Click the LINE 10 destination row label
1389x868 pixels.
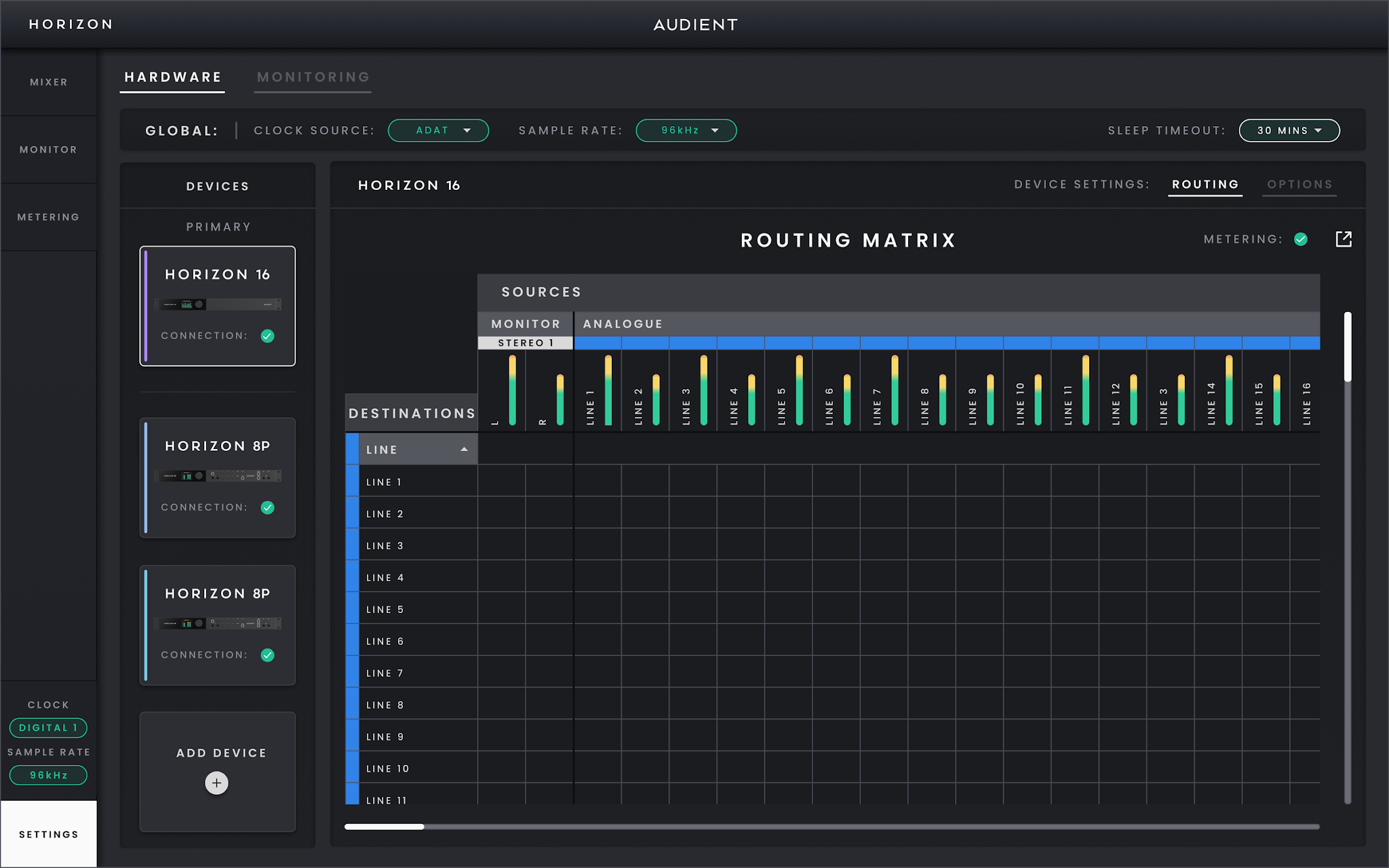point(388,769)
